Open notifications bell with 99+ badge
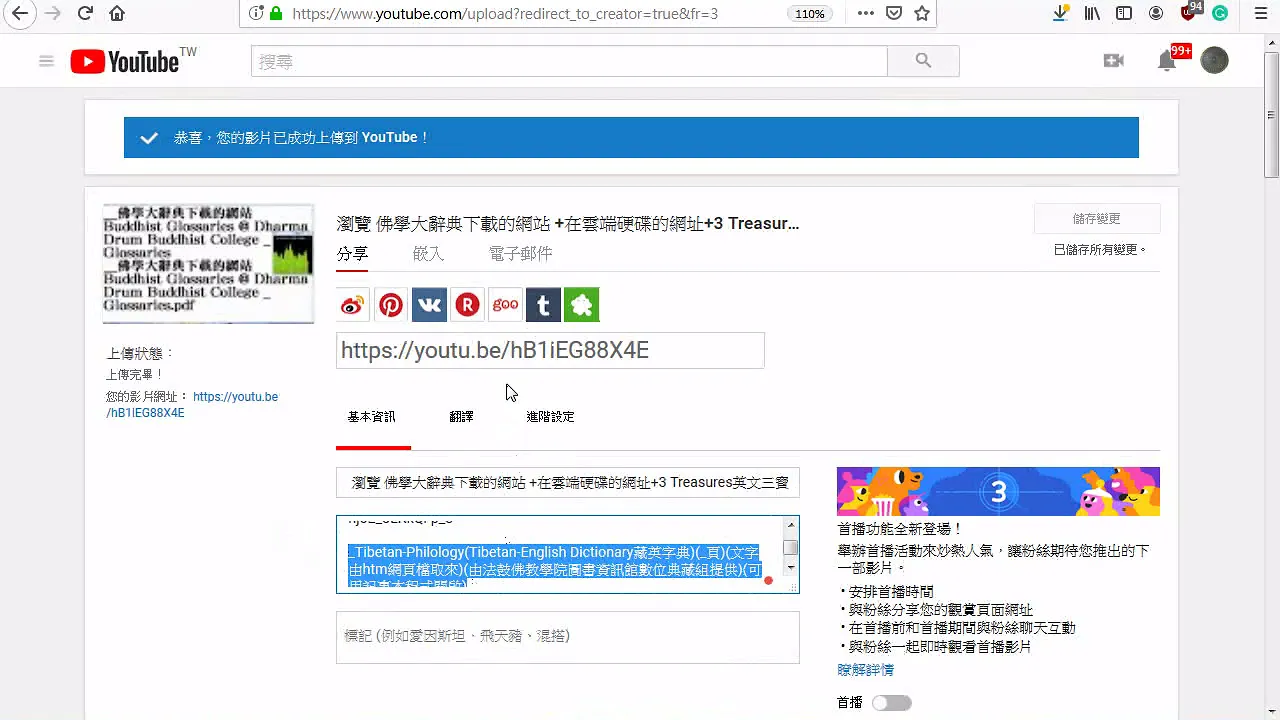The height and width of the screenshot is (720, 1280). pyautogui.click(x=1167, y=61)
